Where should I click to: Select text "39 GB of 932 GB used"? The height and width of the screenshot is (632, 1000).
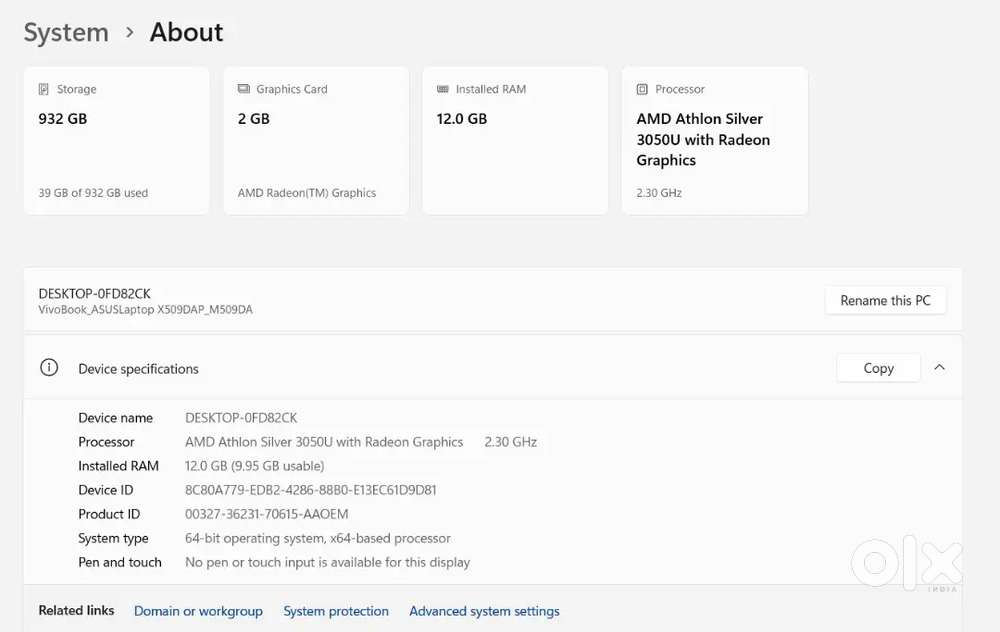93,193
